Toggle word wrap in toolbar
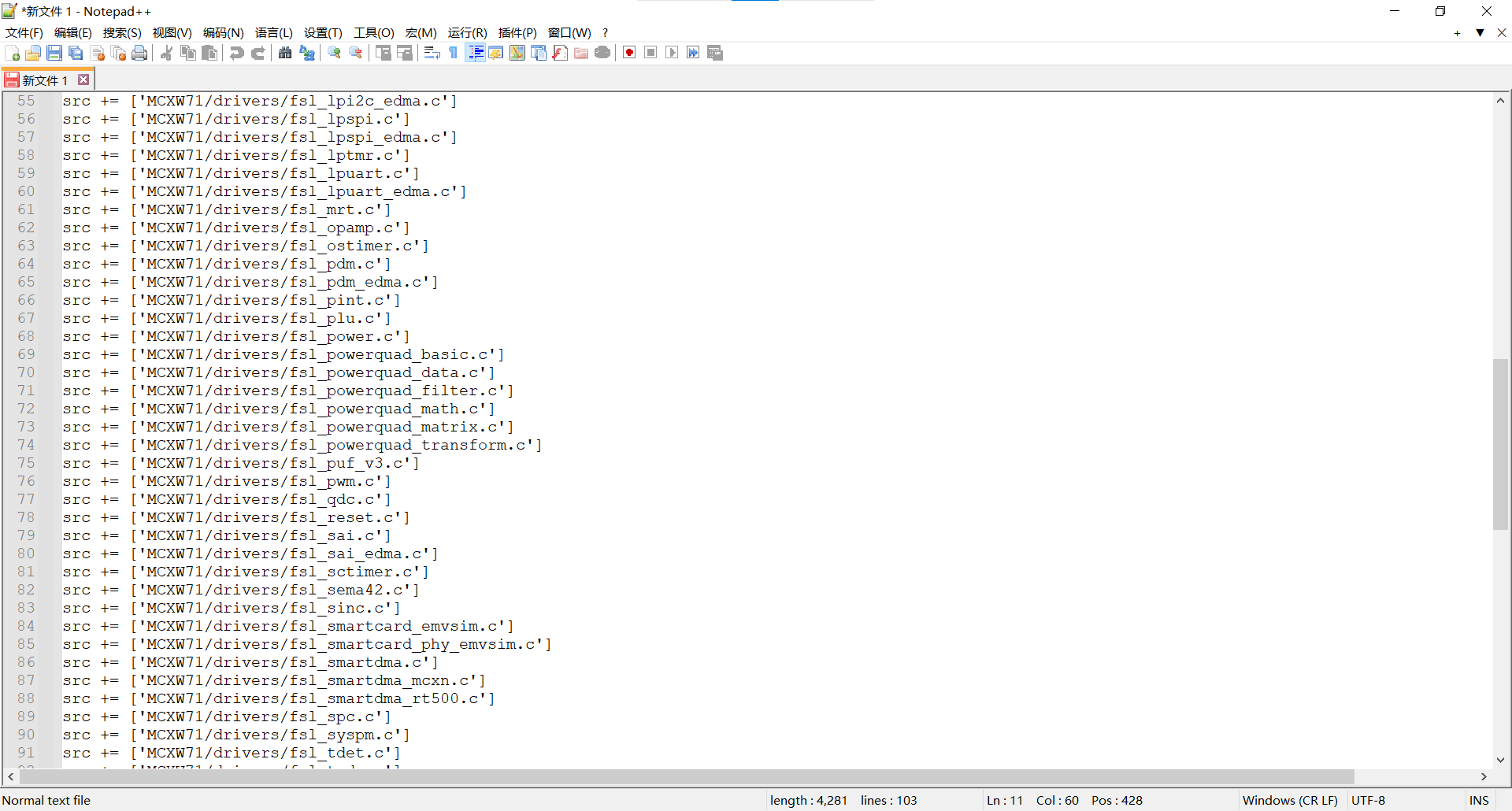The image size is (1512, 811). point(432,53)
